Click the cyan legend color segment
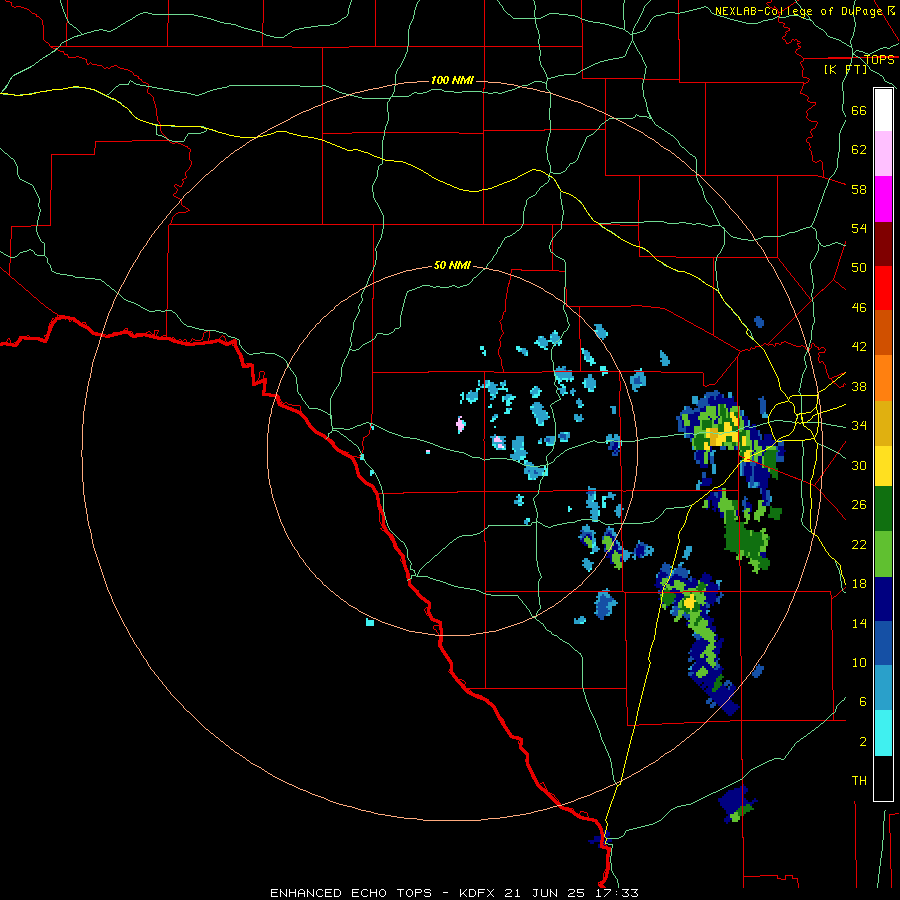The image size is (900, 900). pyautogui.click(x=883, y=733)
